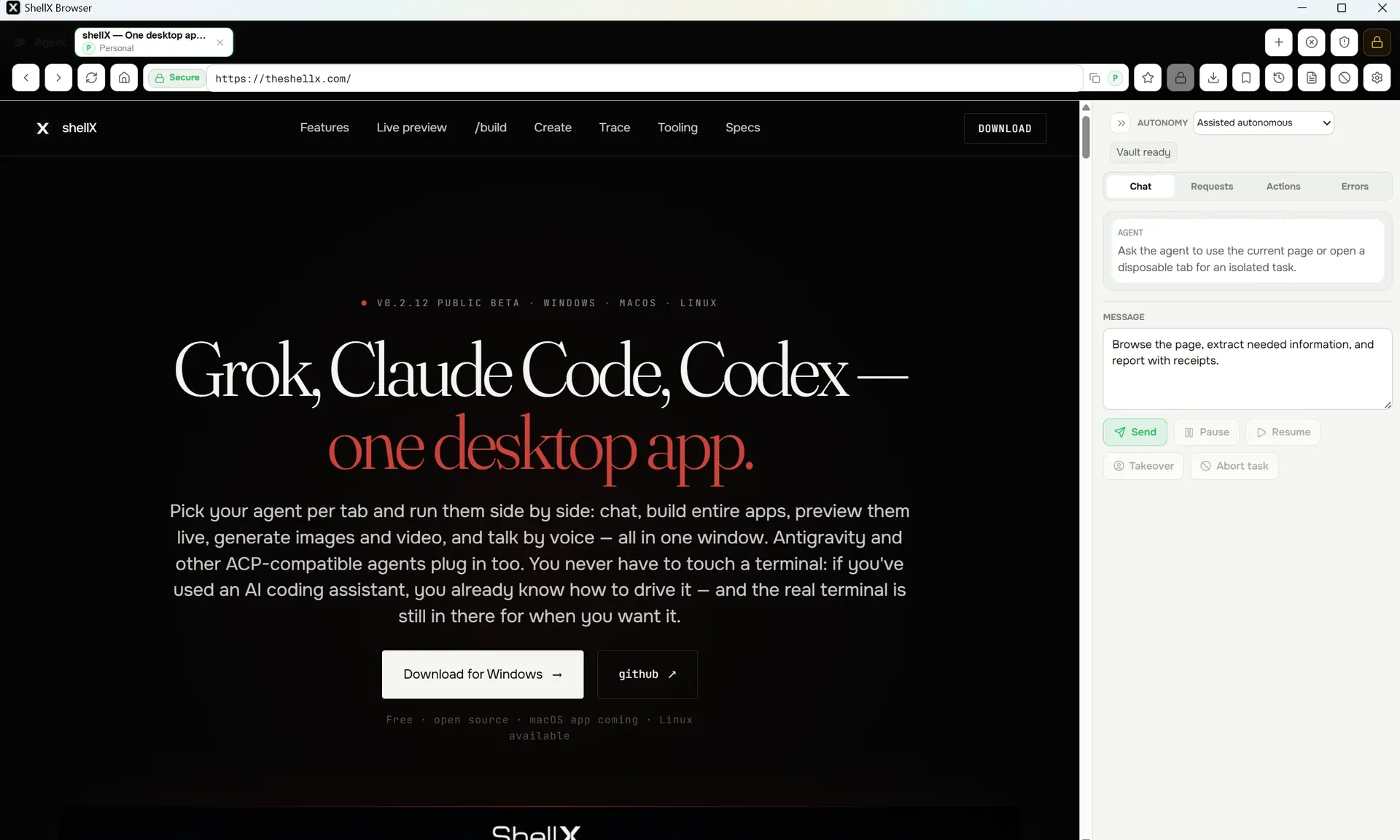Click the gold vault lock icon
The height and width of the screenshot is (840, 1400).
[x=1377, y=42]
